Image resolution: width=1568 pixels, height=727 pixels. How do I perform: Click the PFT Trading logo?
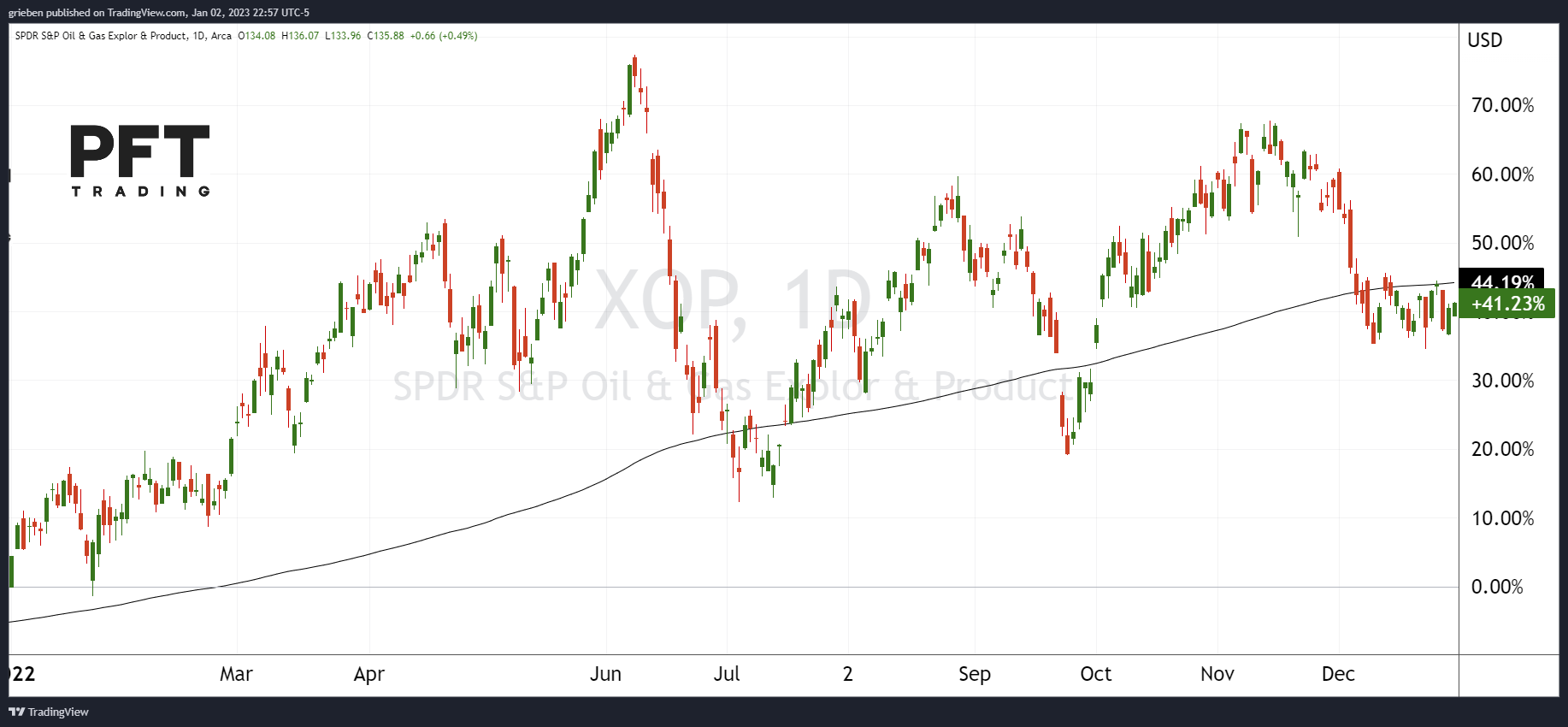click(140, 160)
